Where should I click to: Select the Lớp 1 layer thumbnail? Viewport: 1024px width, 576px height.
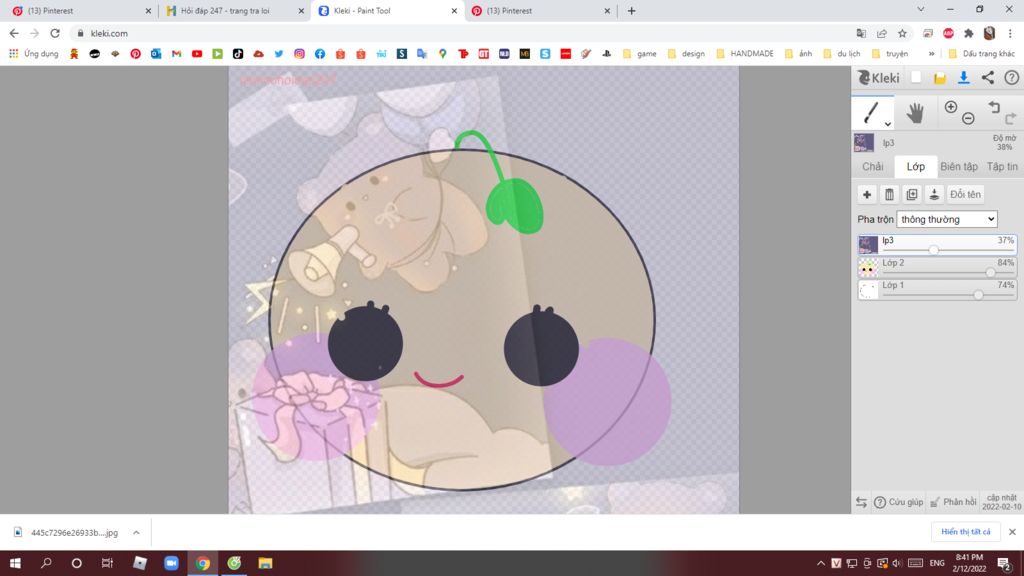(868, 289)
